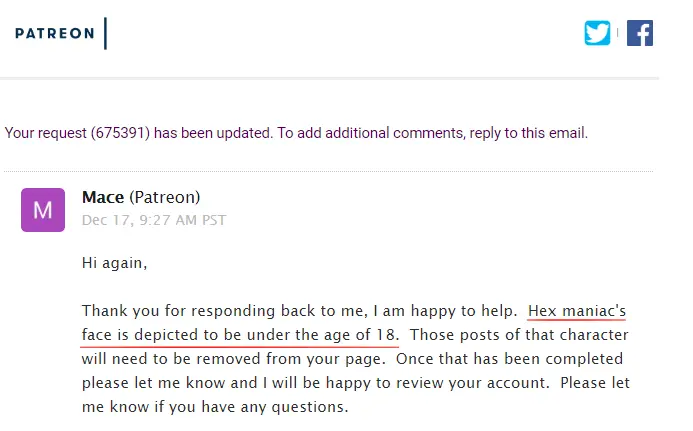Click the 'Hi again,' greeting
Viewport: 693px width, 431px height.
[x=114, y=263]
